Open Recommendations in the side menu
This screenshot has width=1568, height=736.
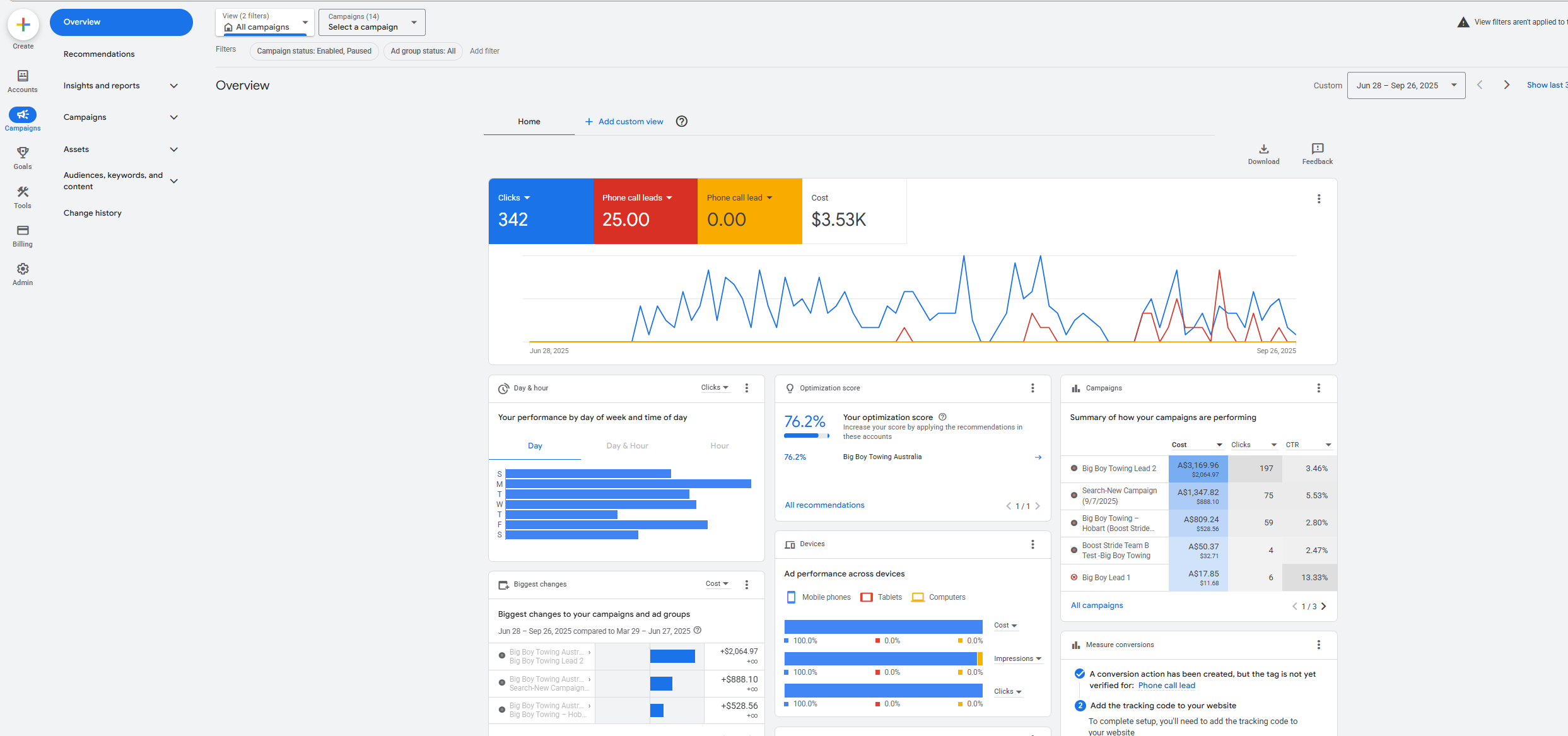(99, 54)
